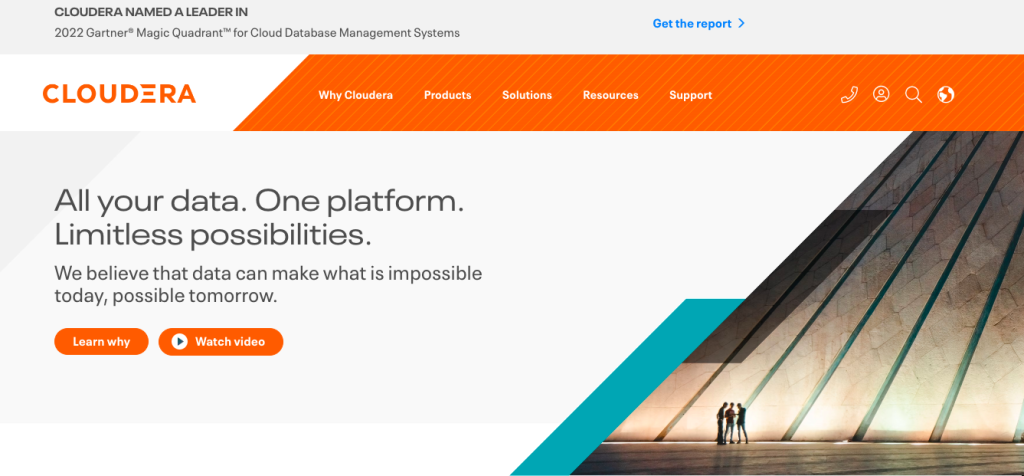Open the Why Cloudera menu
Screen dimensions: 1024x476
click(x=355, y=95)
